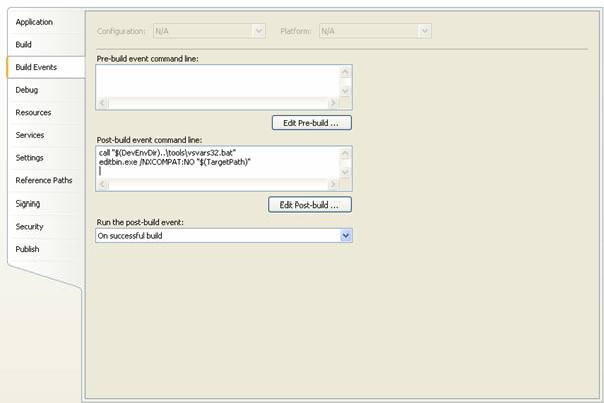Image resolution: width=604 pixels, height=403 pixels.
Task: Open the Settings tab
Action: (29, 158)
